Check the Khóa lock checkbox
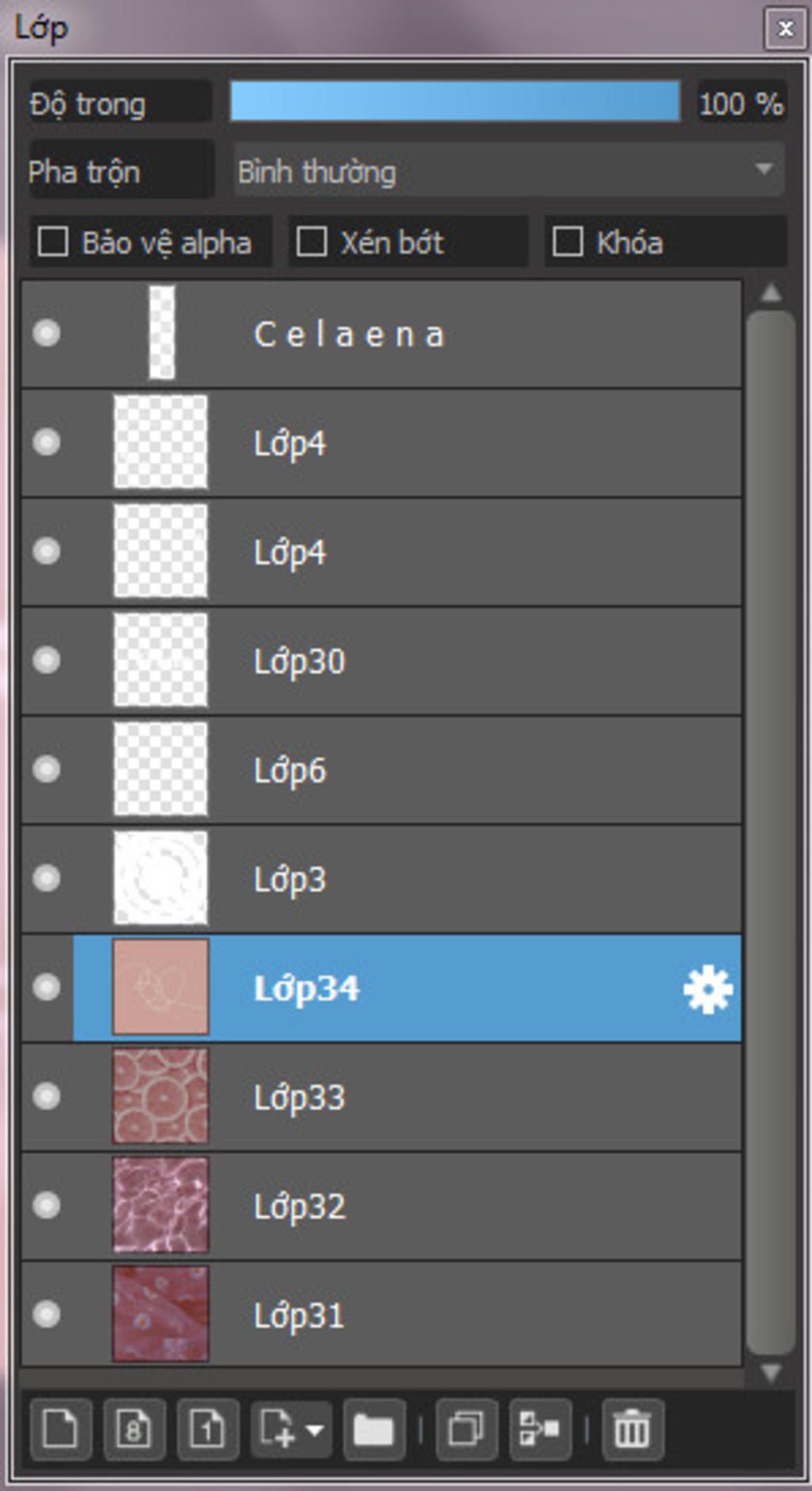812x1491 pixels. (x=568, y=241)
